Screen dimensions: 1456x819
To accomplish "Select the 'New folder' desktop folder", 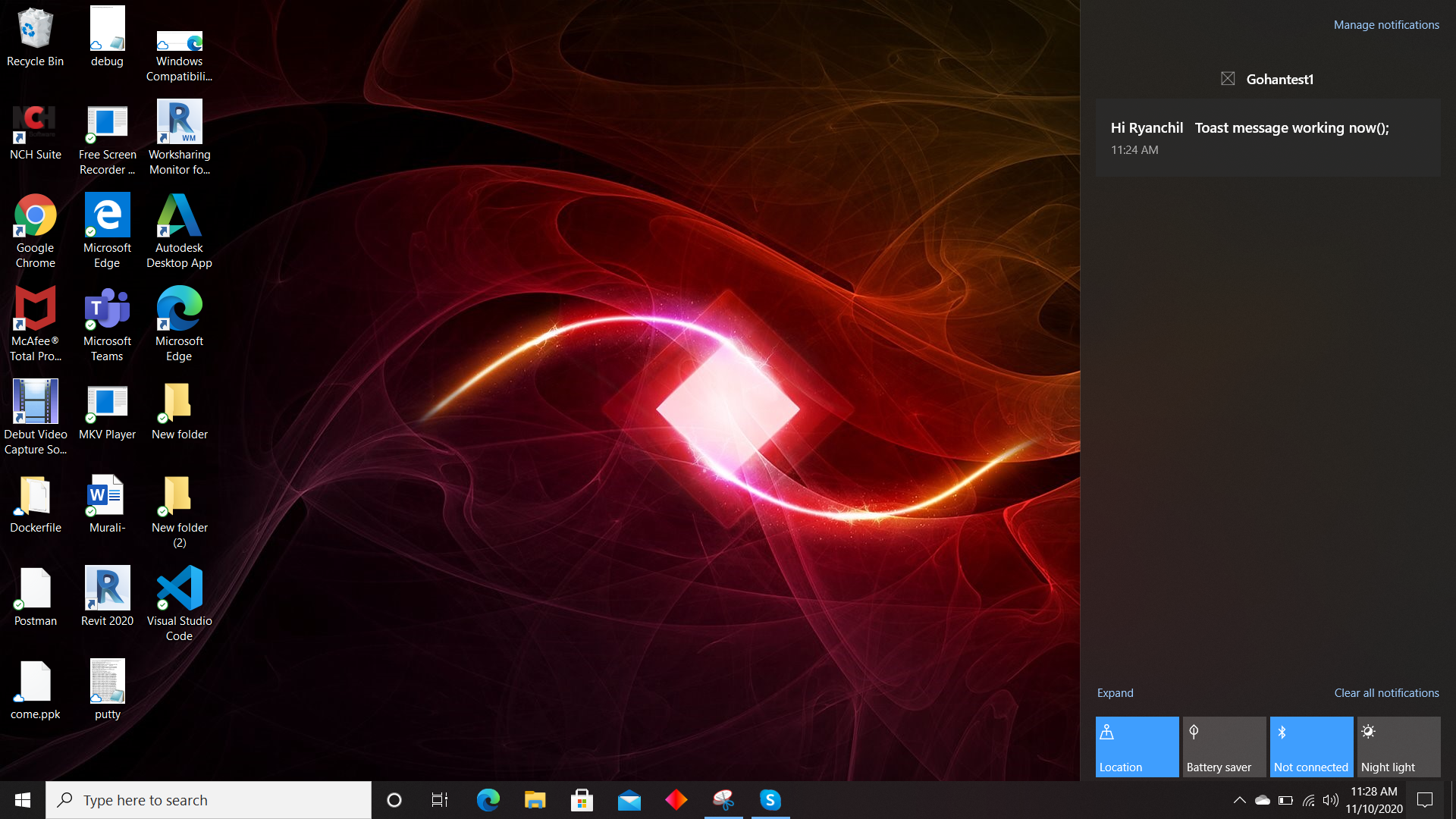I will (x=179, y=410).
